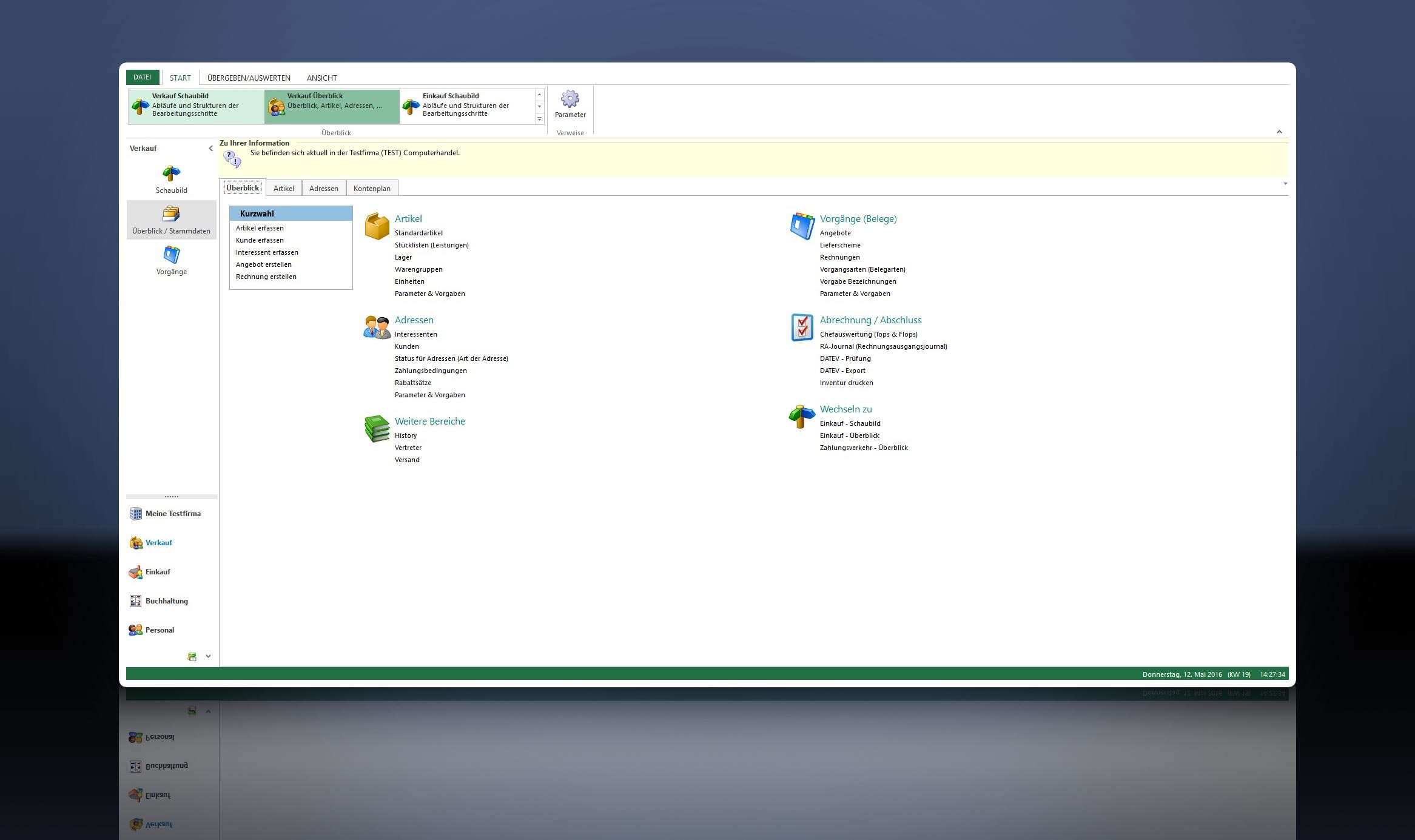Open the DATEI menu
This screenshot has width=1415, height=840.
143,78
